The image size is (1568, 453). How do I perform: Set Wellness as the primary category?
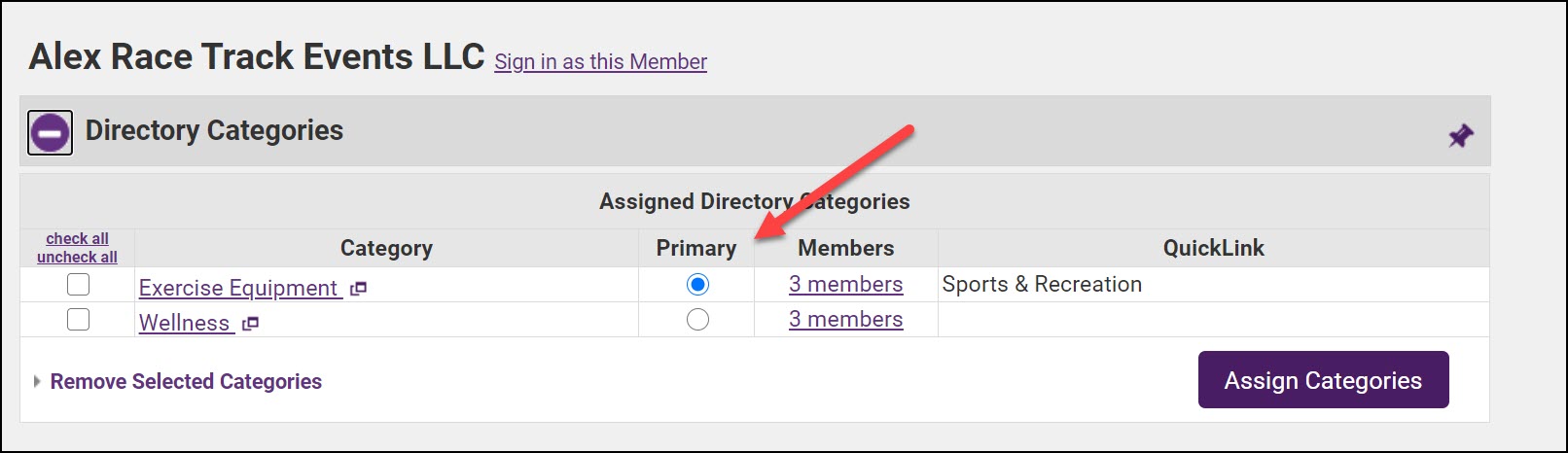coord(697,320)
